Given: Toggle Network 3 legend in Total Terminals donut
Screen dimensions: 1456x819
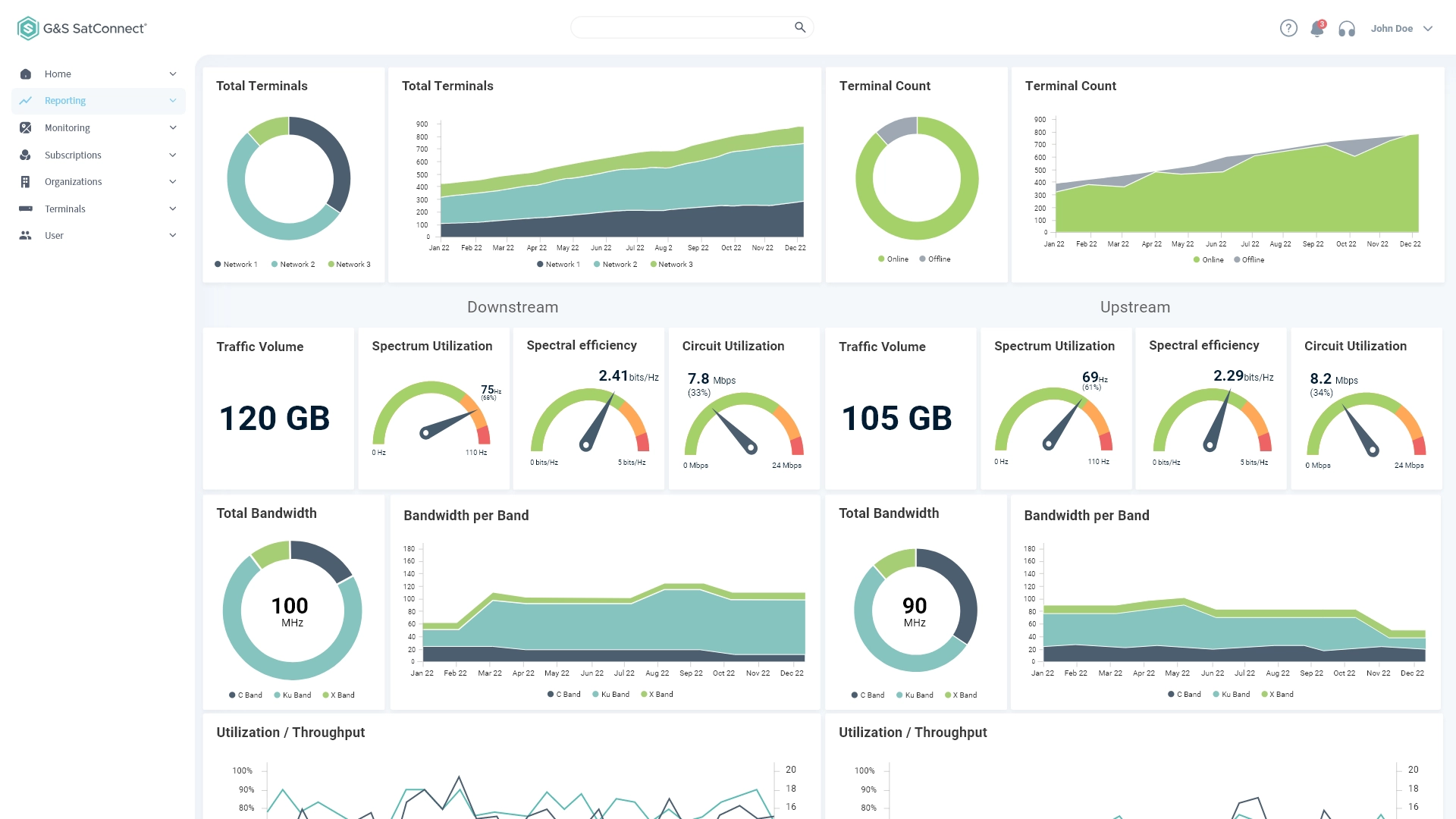Looking at the screenshot, I should coord(349,265).
